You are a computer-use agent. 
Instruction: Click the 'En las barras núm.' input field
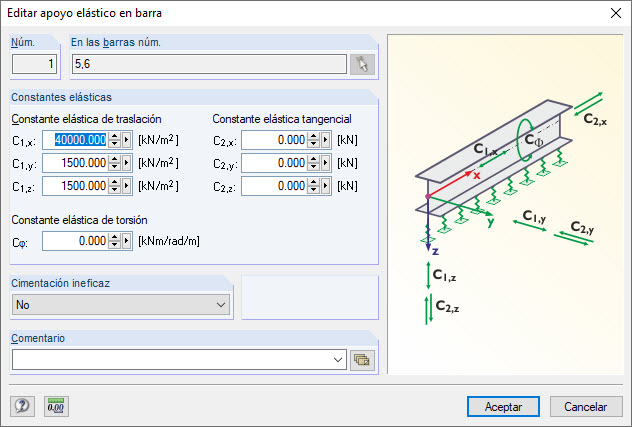[208, 65]
